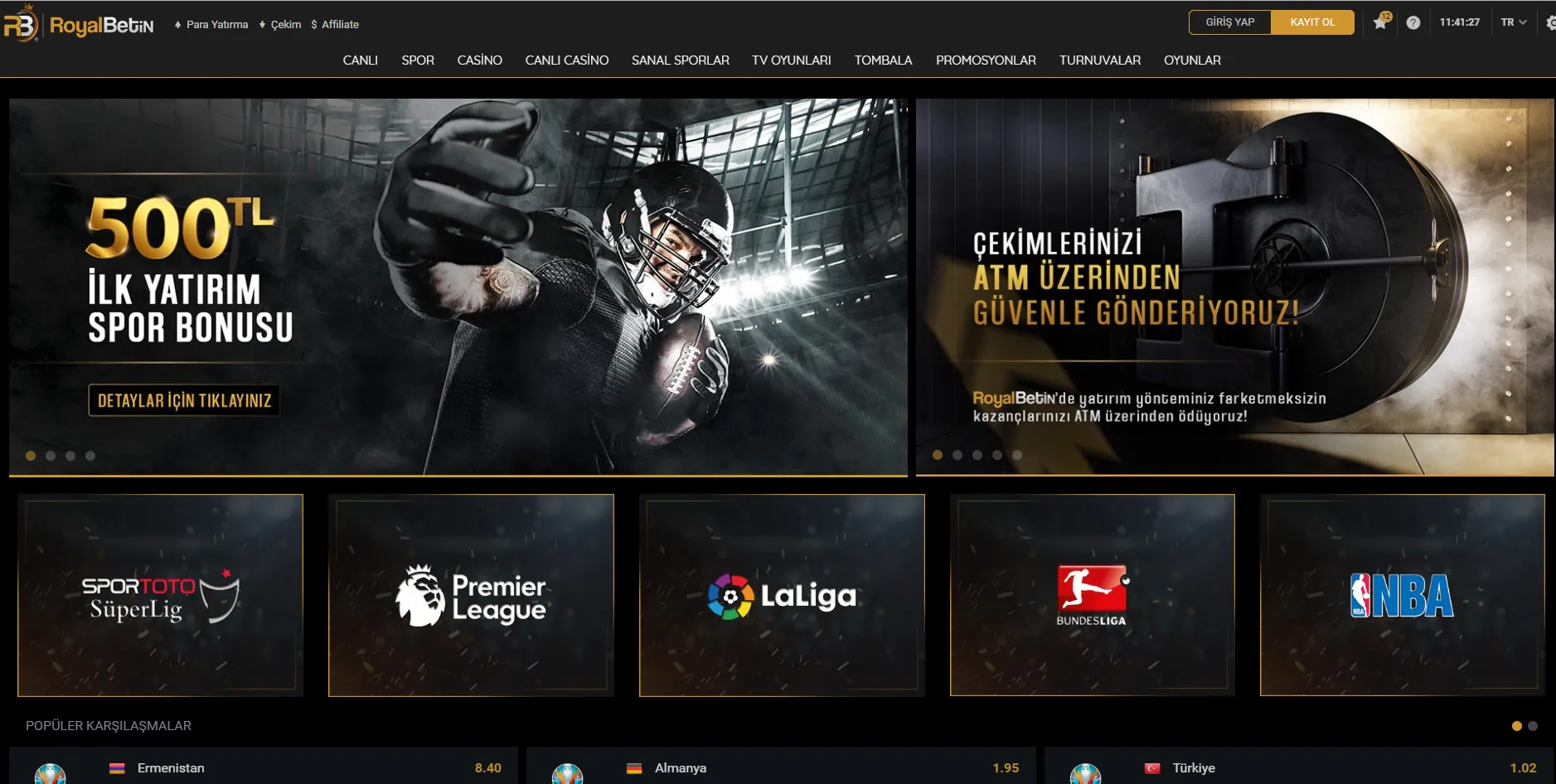Click the RoyalBetin logo icon
The width and height of the screenshot is (1556, 784).
tap(21, 23)
